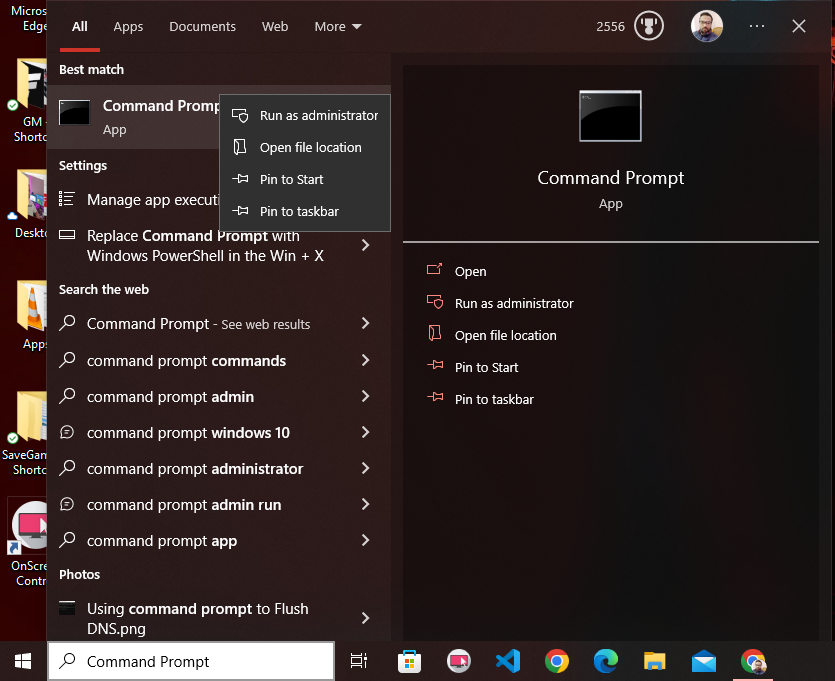Click Run as administrator in right pane

point(500,303)
